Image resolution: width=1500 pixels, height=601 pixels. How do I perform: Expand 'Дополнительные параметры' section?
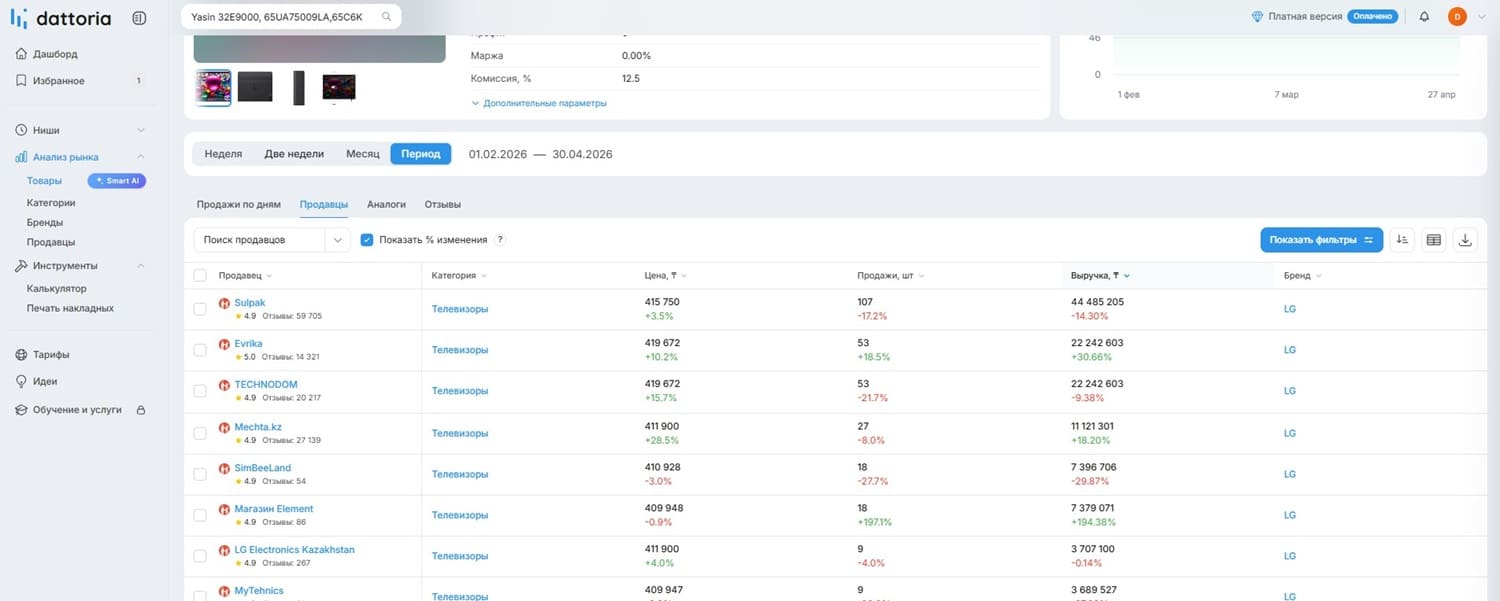click(539, 103)
